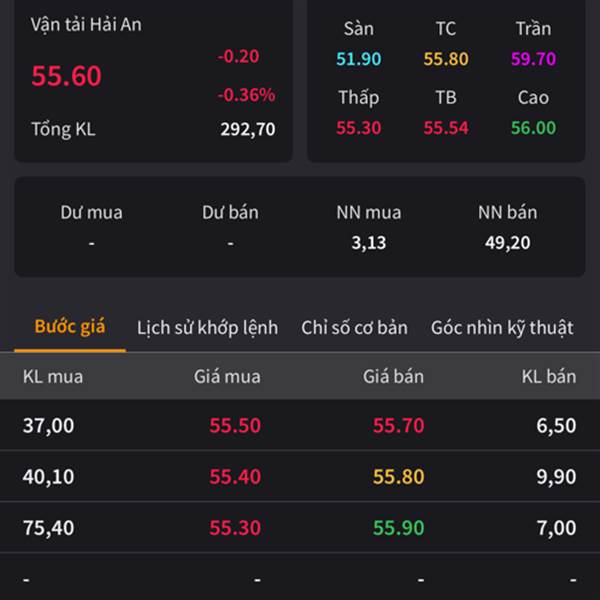This screenshot has width=600, height=600.
Task: Click the sell volume 6,50
Action: [x=556, y=426]
